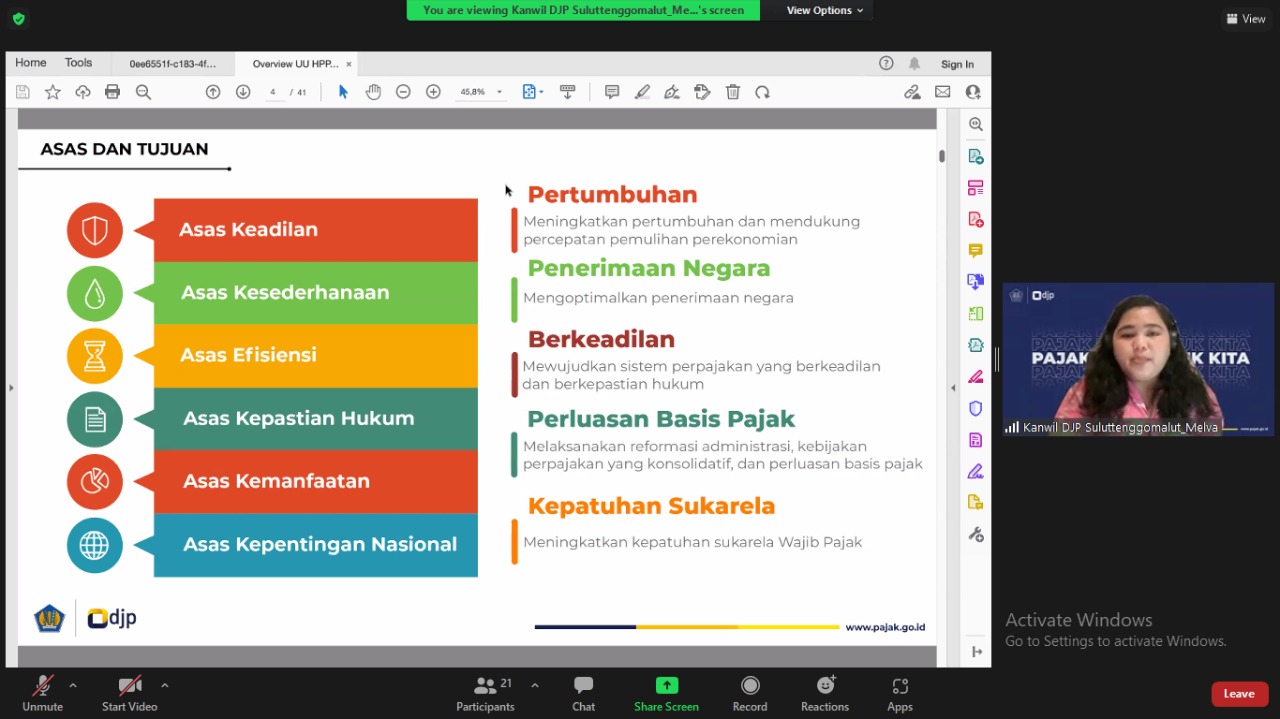Toggle Start Video camera on
This screenshot has height=719, width=1280.
[x=129, y=693]
